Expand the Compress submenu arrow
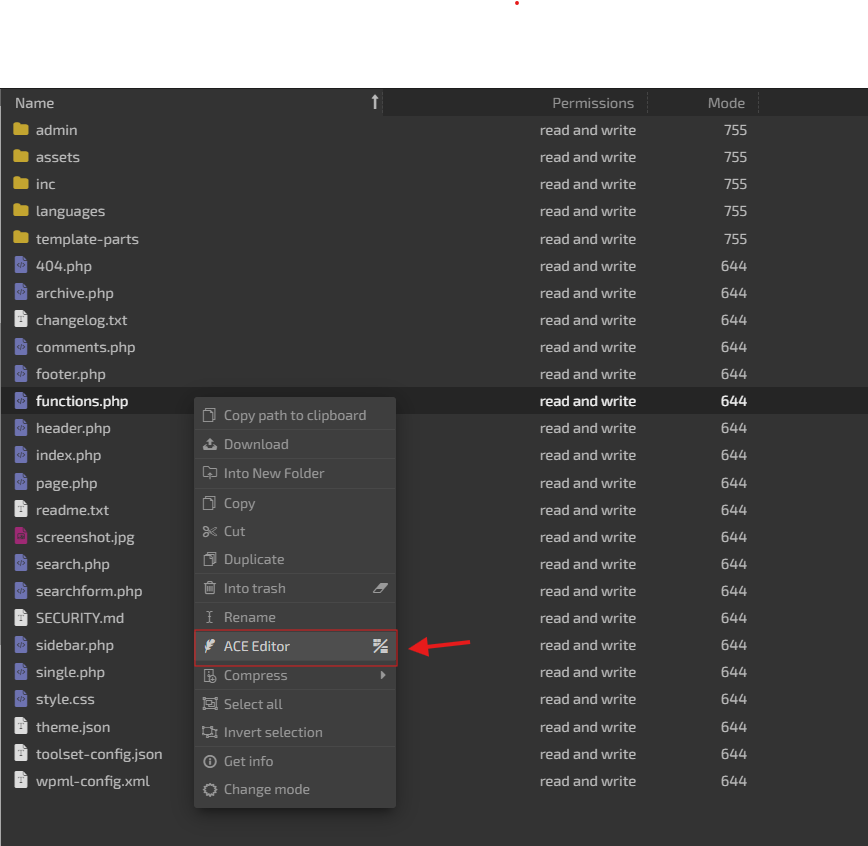The image size is (868, 846). (383, 675)
